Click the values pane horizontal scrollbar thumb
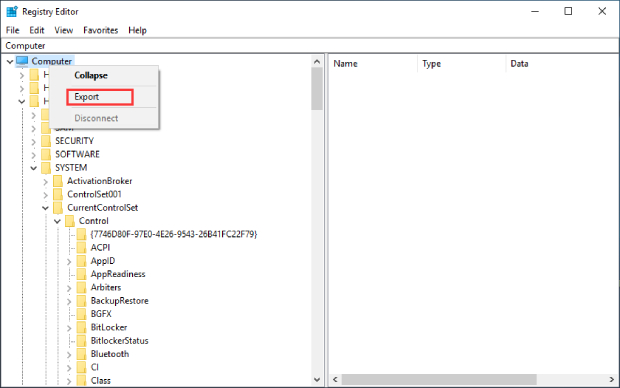 439,380
